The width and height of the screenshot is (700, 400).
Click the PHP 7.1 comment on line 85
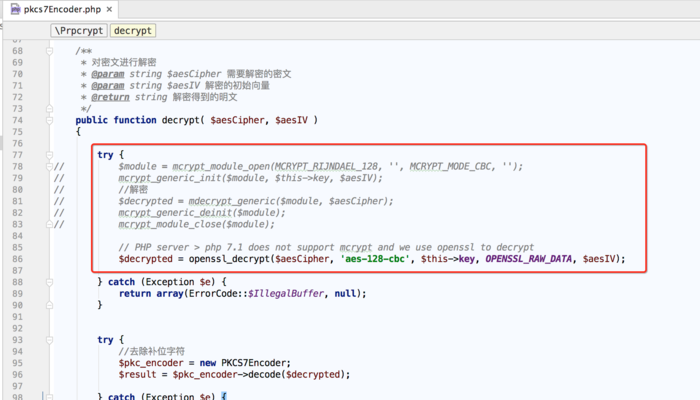tap(326, 247)
